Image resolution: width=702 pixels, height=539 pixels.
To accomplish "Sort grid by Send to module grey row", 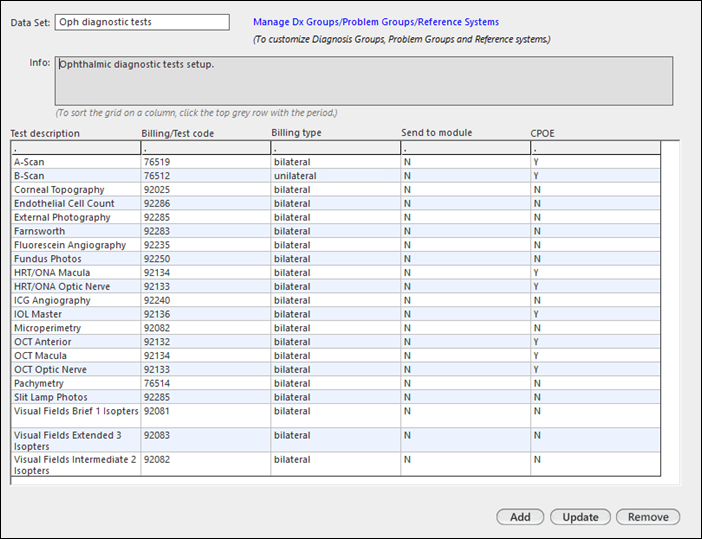I will 466,148.
